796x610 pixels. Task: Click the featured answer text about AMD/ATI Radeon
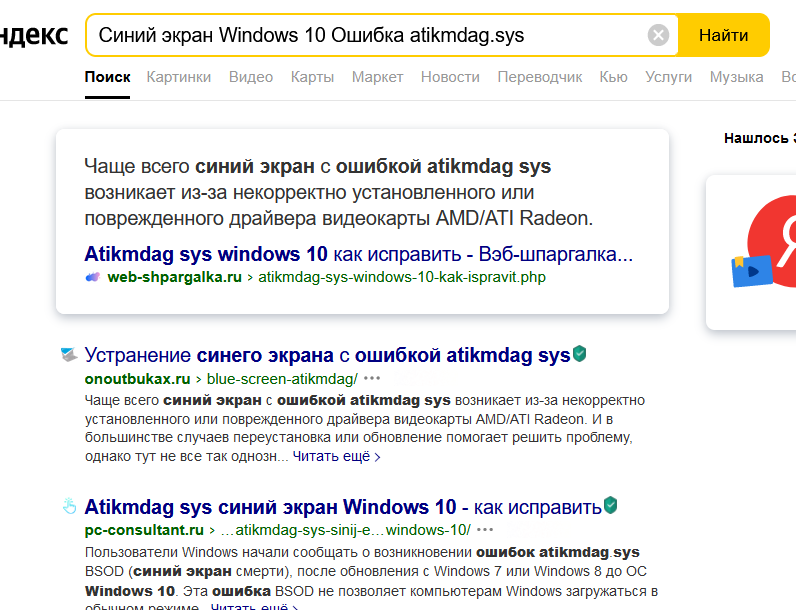pyautogui.click(x=339, y=192)
